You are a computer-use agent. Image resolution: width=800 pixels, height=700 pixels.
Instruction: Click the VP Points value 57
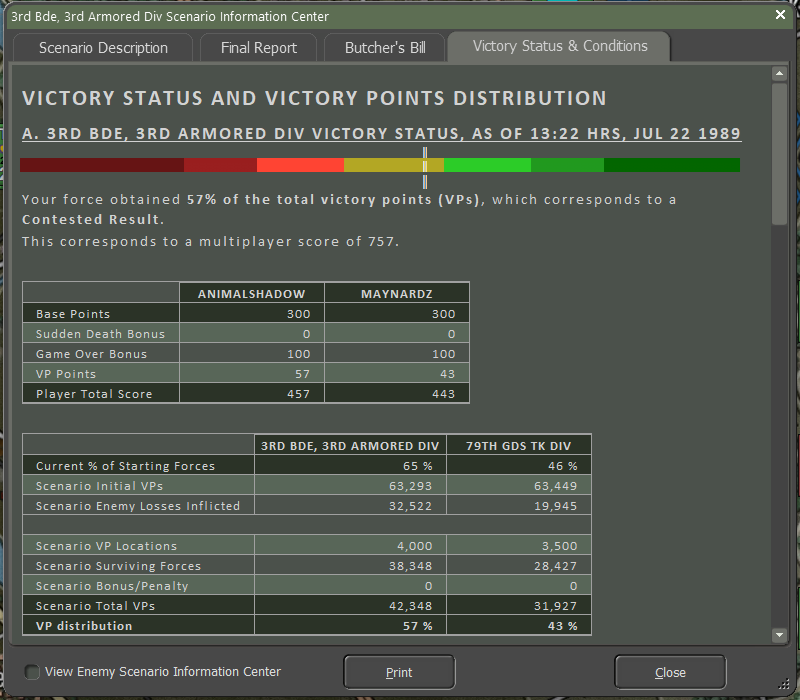(302, 373)
